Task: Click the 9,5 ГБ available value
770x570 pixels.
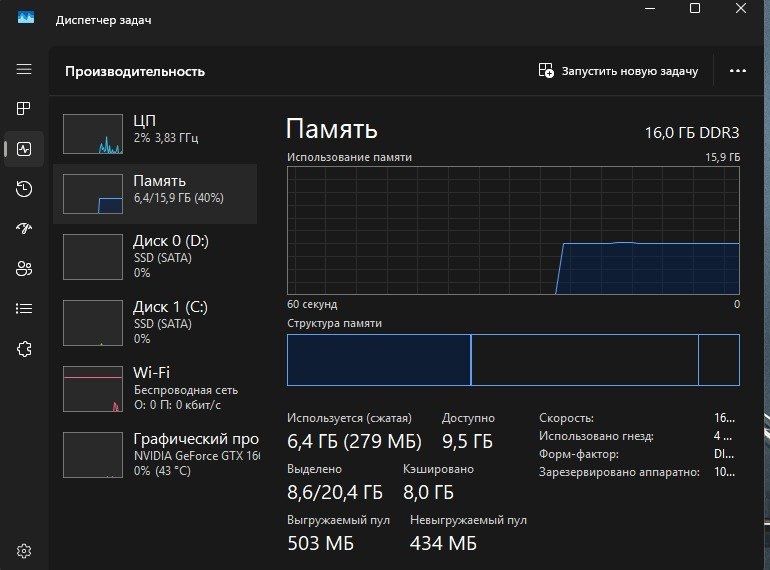Action: pyautogui.click(x=468, y=441)
